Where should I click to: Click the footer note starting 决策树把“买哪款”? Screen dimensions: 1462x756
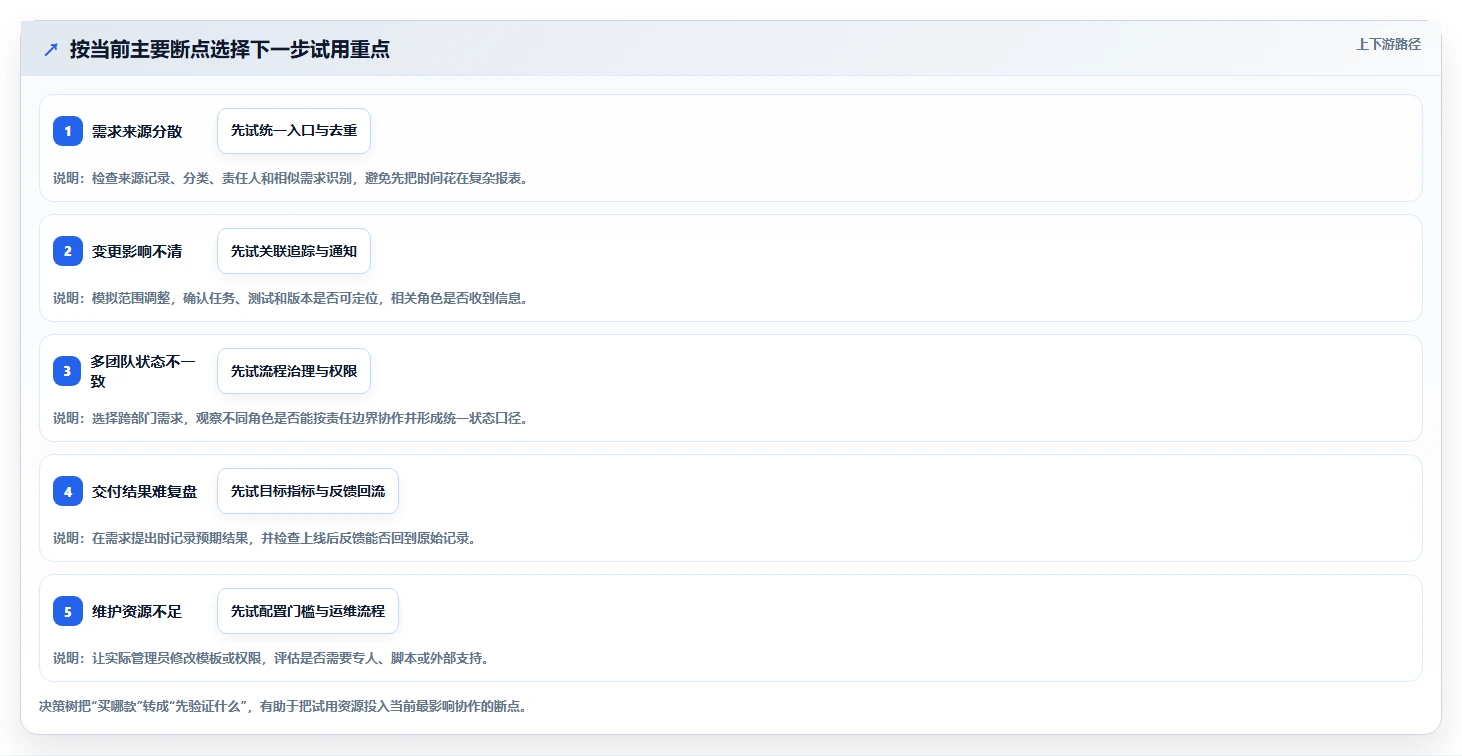[x=283, y=706]
